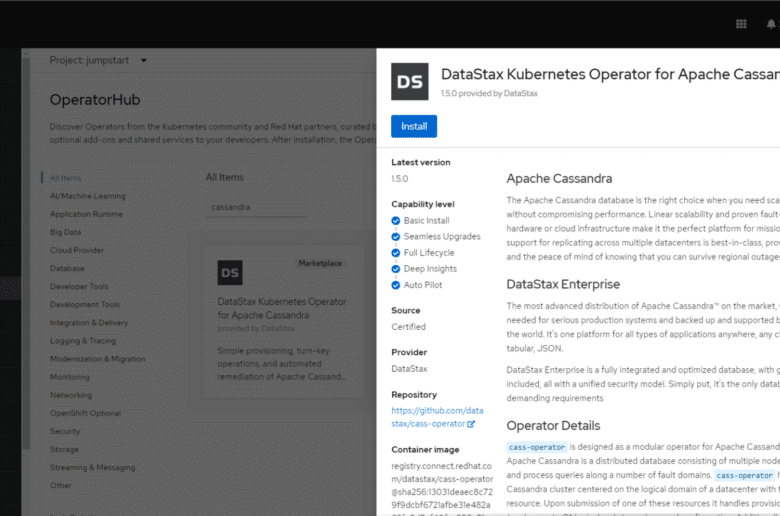Select the Other category

pyautogui.click(x=61, y=486)
